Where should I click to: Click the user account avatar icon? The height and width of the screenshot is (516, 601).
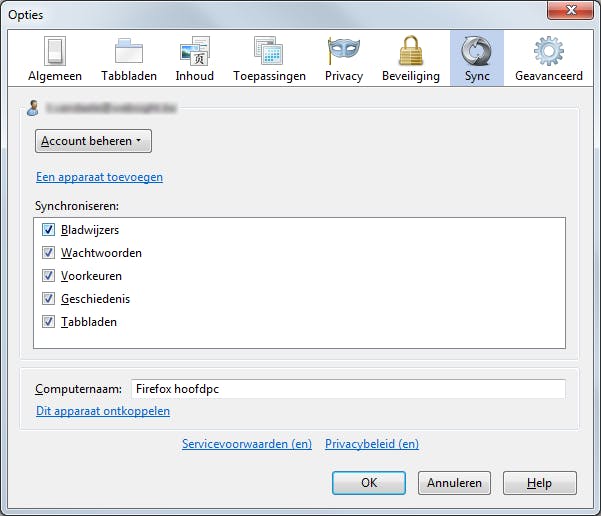[33, 108]
